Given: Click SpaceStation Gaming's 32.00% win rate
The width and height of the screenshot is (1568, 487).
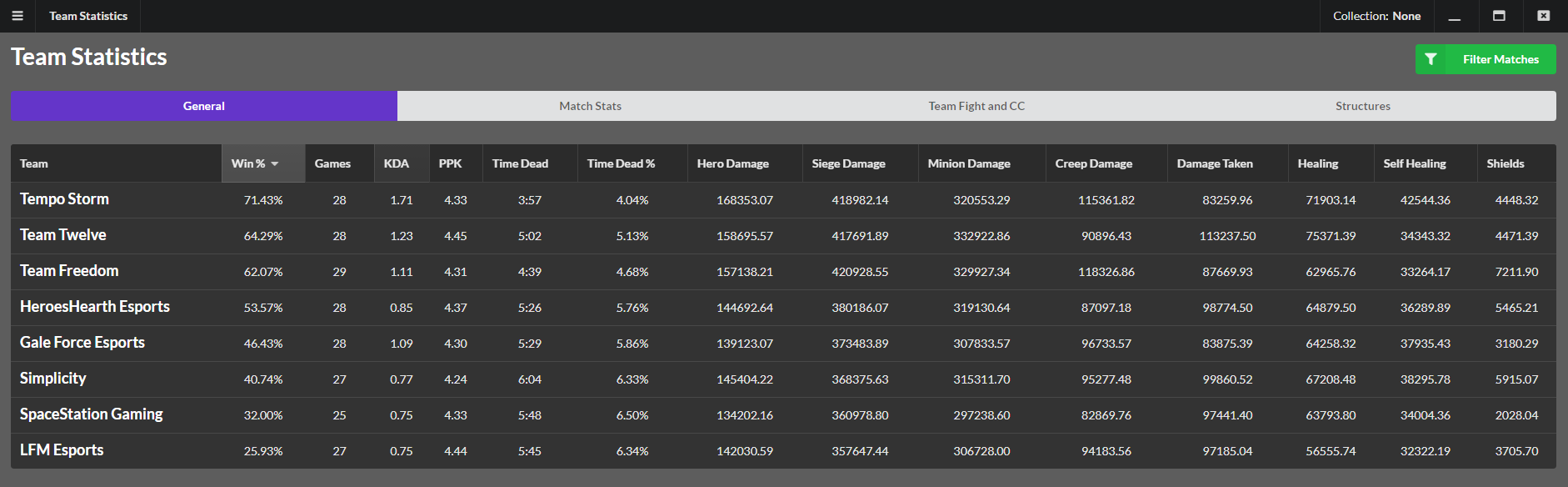Looking at the screenshot, I should (x=263, y=415).
